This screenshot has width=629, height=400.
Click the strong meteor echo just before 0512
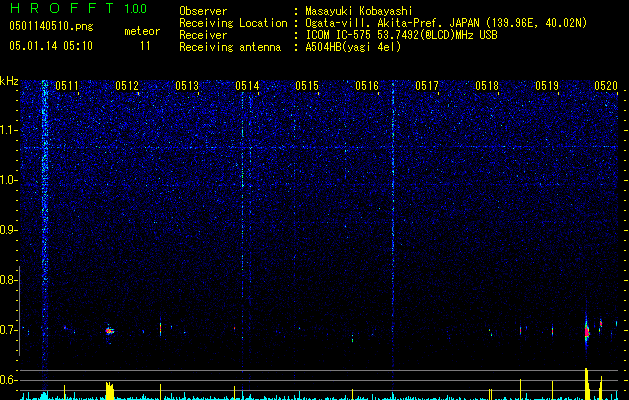click(x=110, y=331)
